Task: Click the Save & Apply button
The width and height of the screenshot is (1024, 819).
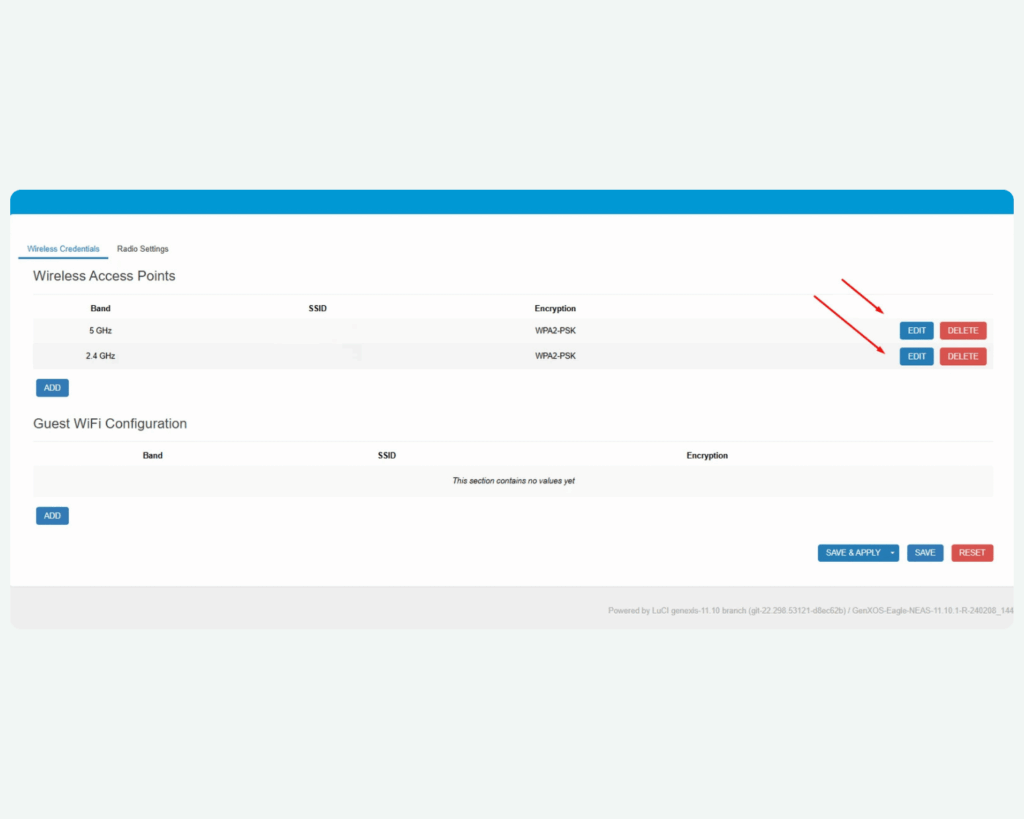Action: click(x=852, y=553)
